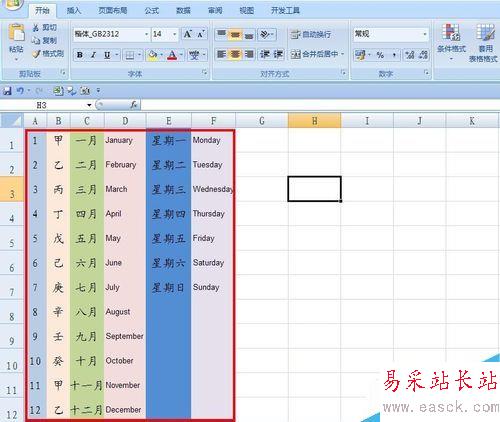
Task: Select the Format Painter brush
Action: tap(36, 53)
